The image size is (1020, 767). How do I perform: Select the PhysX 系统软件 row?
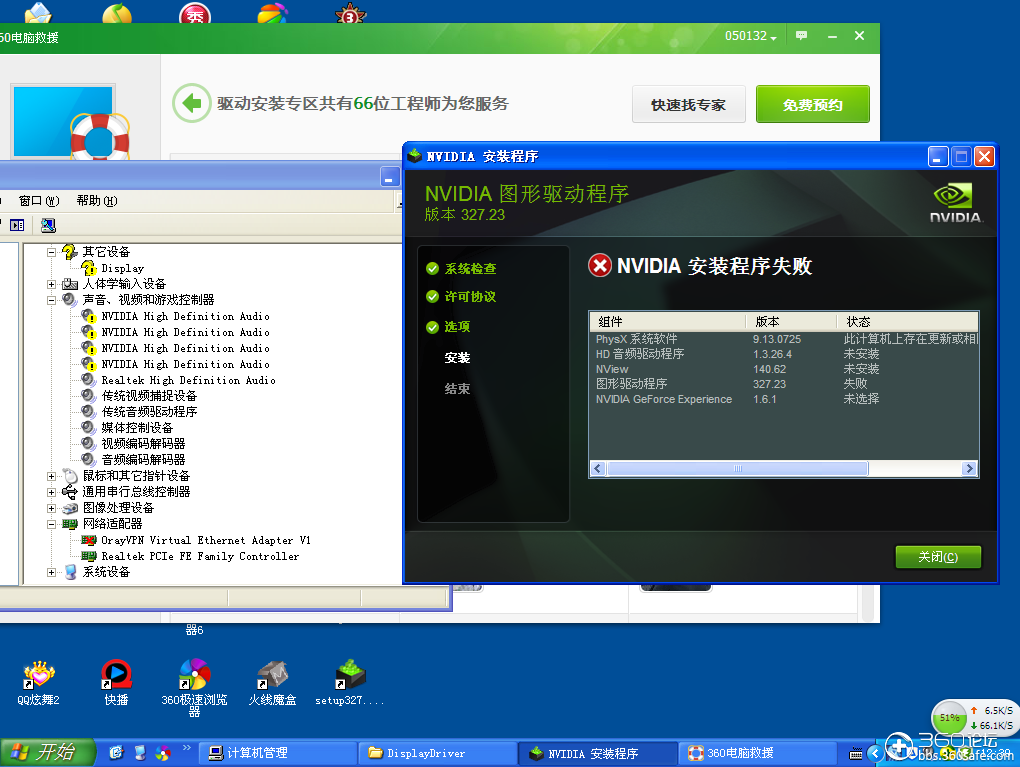coord(784,339)
